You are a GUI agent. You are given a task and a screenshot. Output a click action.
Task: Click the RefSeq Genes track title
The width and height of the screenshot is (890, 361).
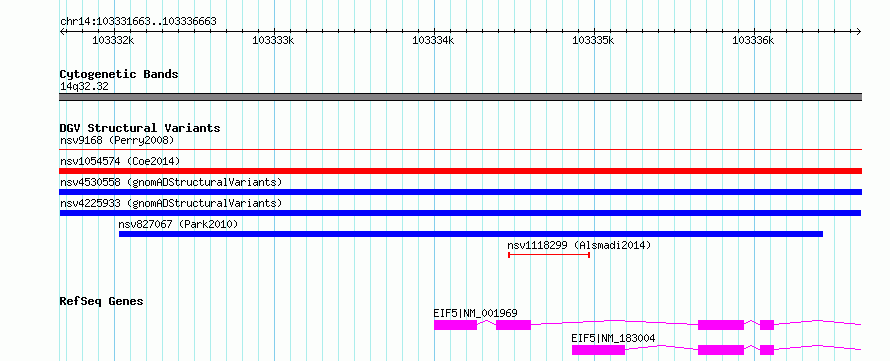(x=102, y=301)
